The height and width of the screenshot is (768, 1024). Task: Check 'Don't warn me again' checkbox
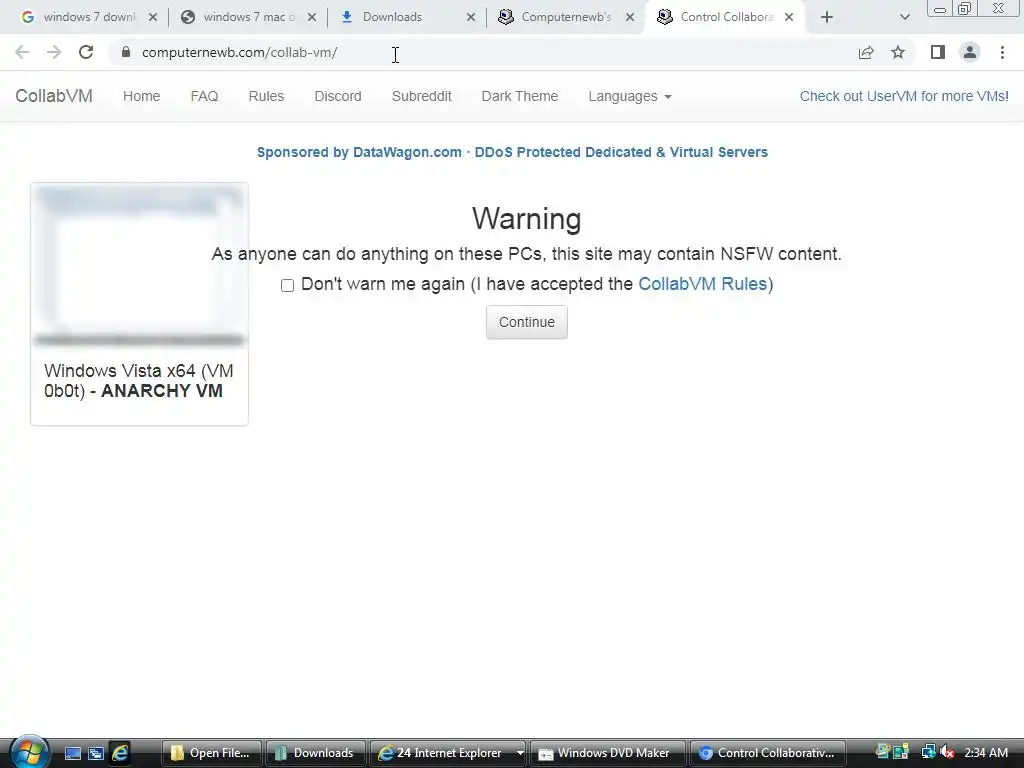(x=287, y=285)
